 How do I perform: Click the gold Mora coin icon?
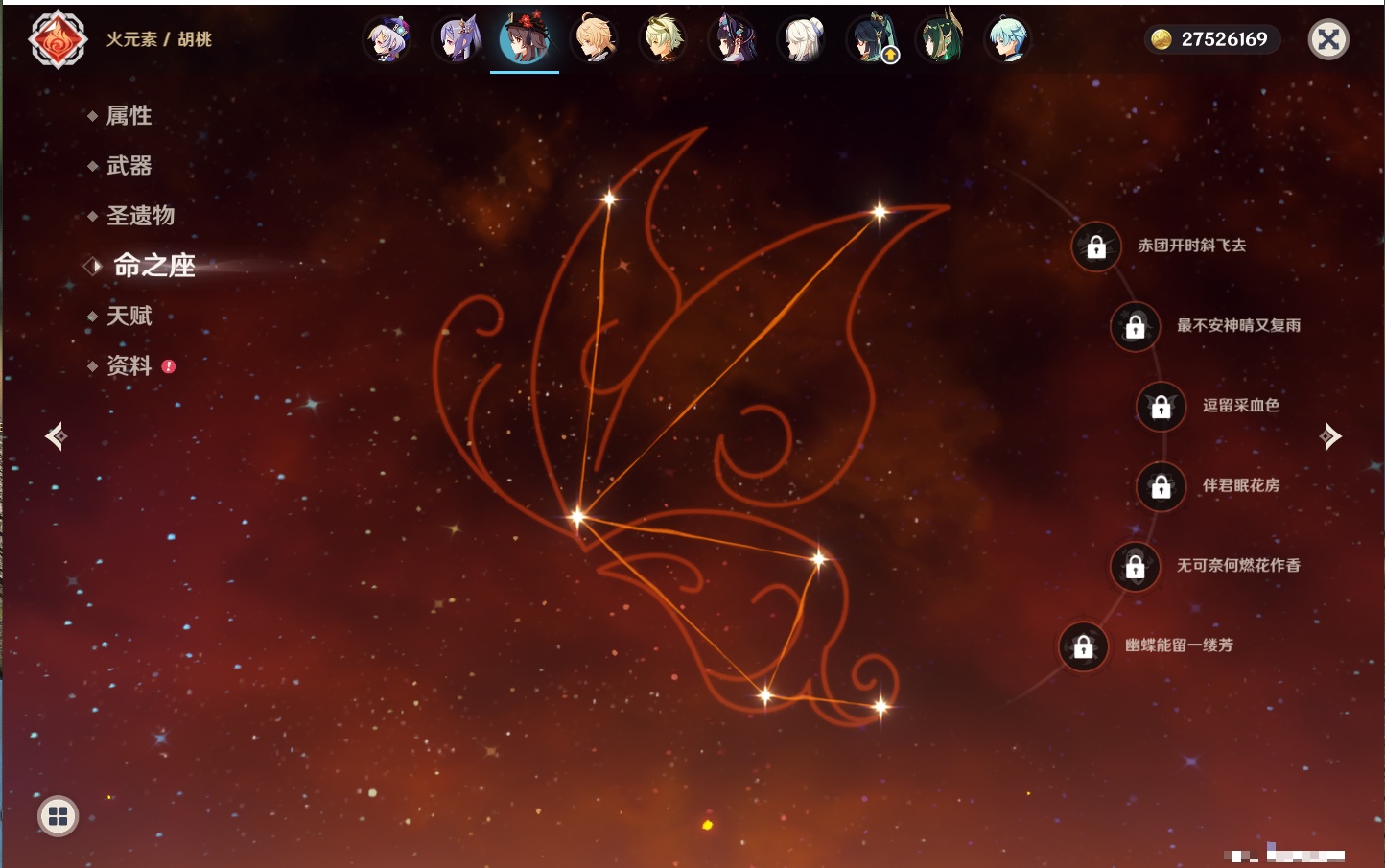[x=1162, y=39]
